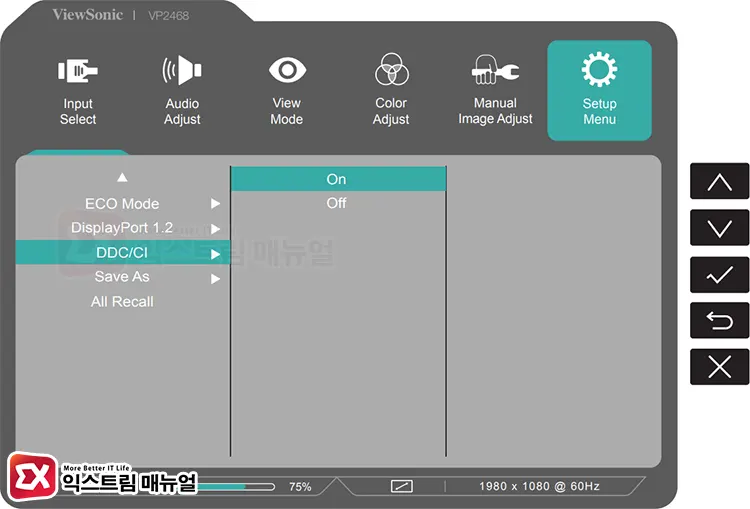Open the Audio Adjust speaker icon
Screen dimensions: 750x509
coord(182,71)
